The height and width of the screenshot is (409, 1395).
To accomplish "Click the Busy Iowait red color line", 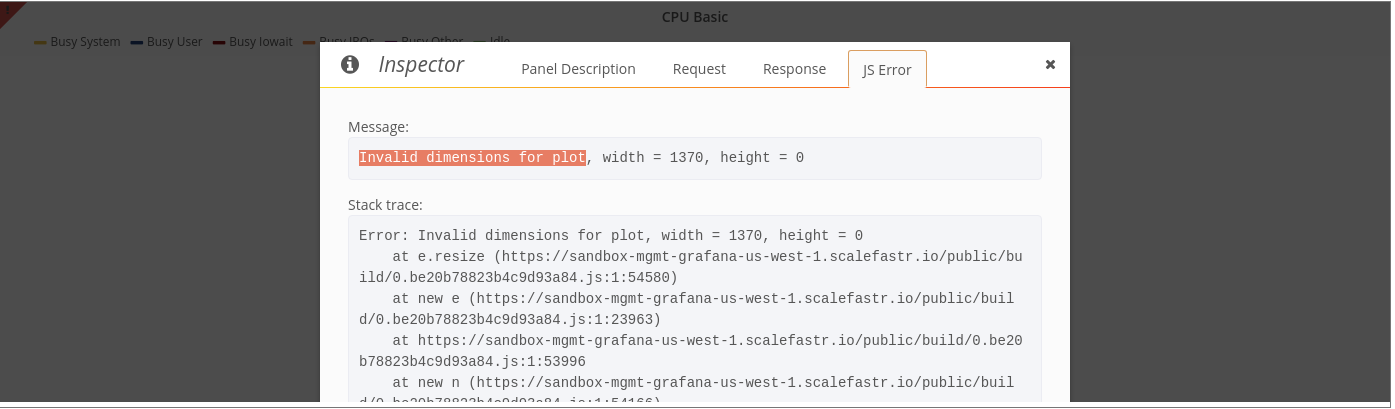I will (219, 43).
